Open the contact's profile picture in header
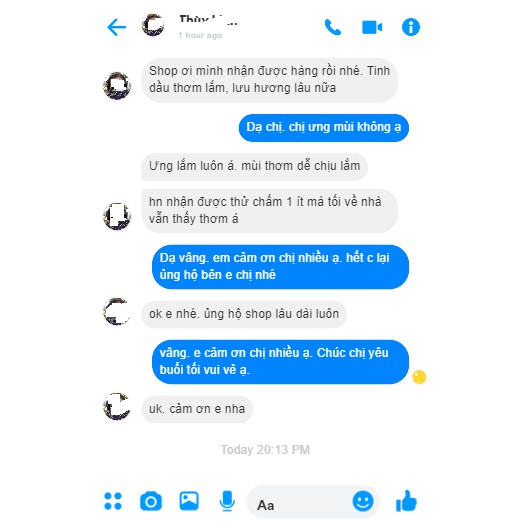 (x=153, y=25)
